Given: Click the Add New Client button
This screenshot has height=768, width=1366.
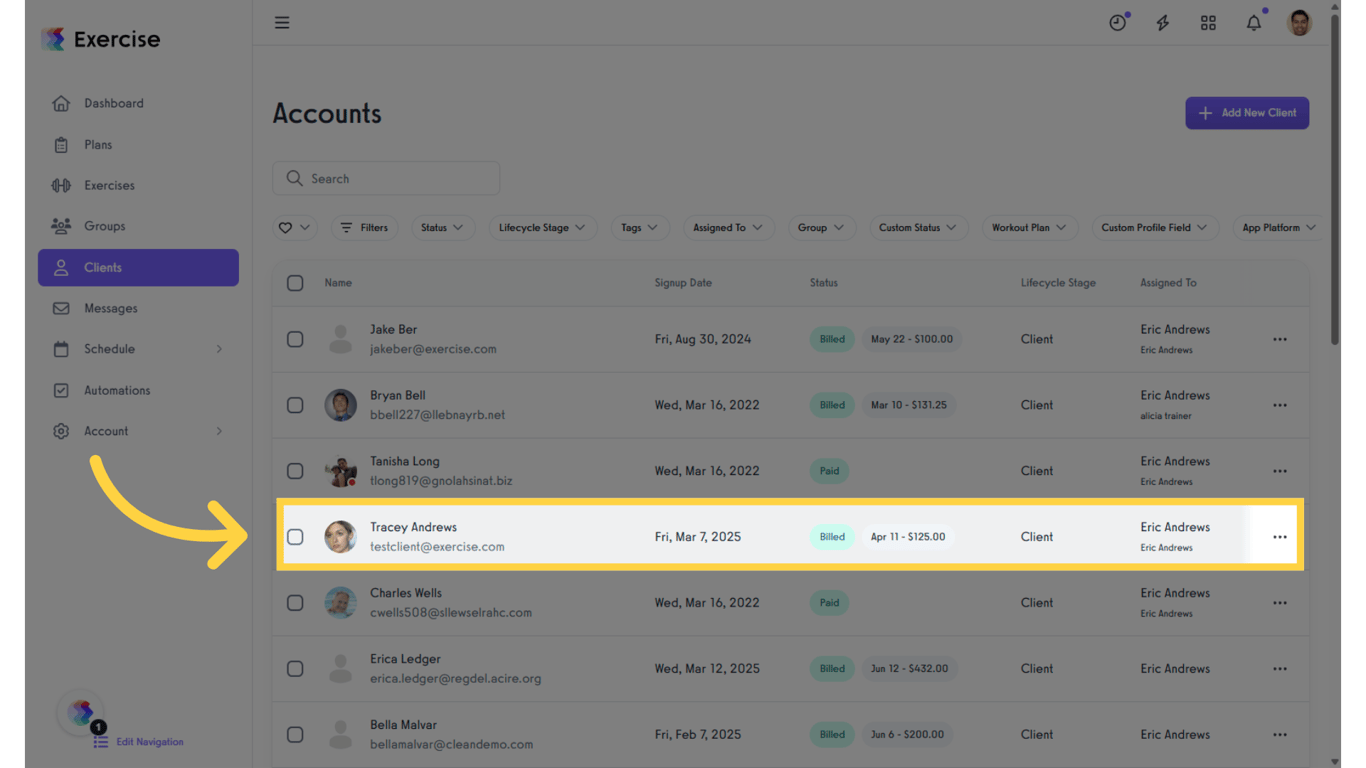Looking at the screenshot, I should [1246, 113].
